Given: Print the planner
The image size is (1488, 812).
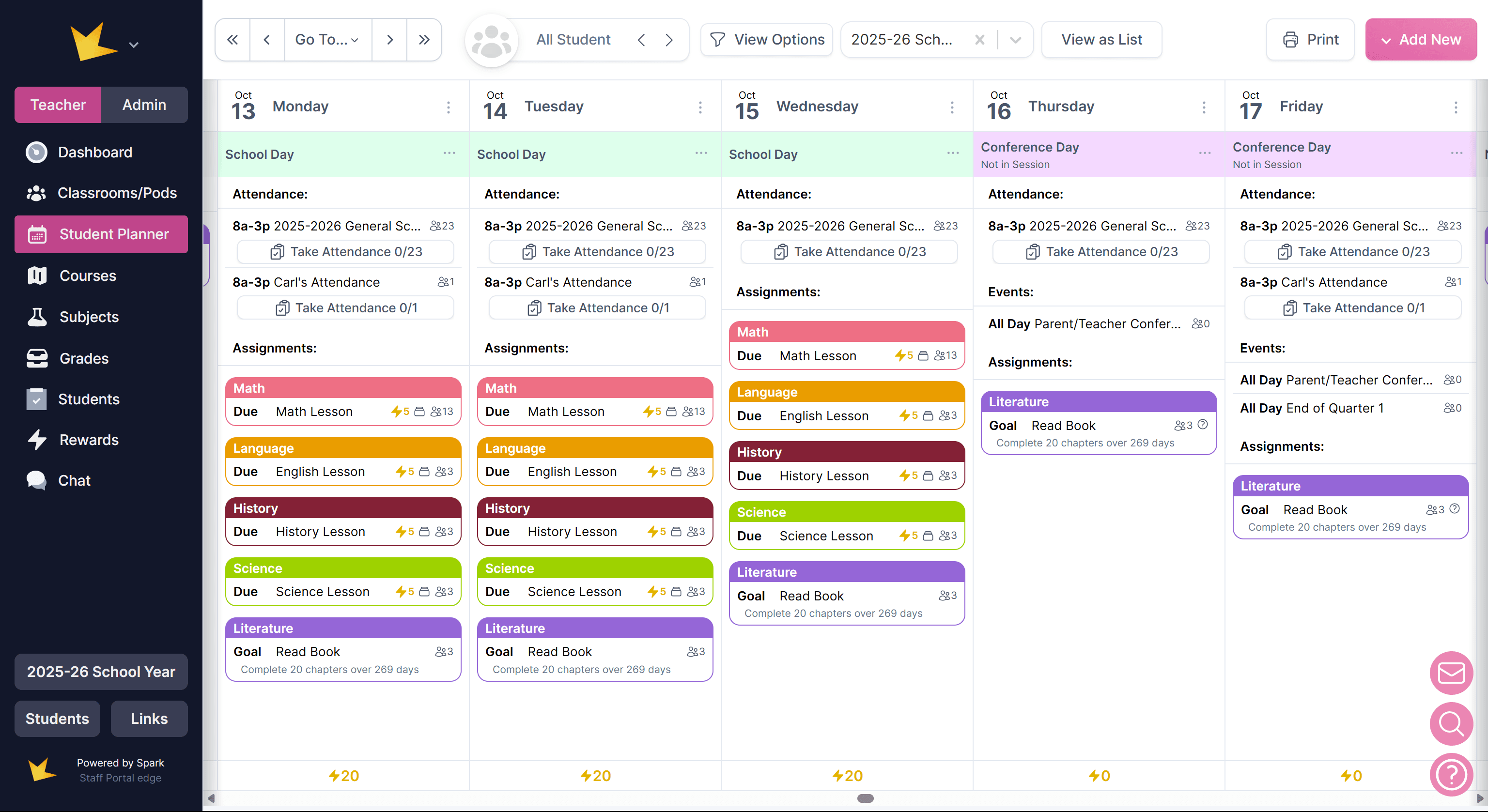Looking at the screenshot, I should [x=1310, y=39].
